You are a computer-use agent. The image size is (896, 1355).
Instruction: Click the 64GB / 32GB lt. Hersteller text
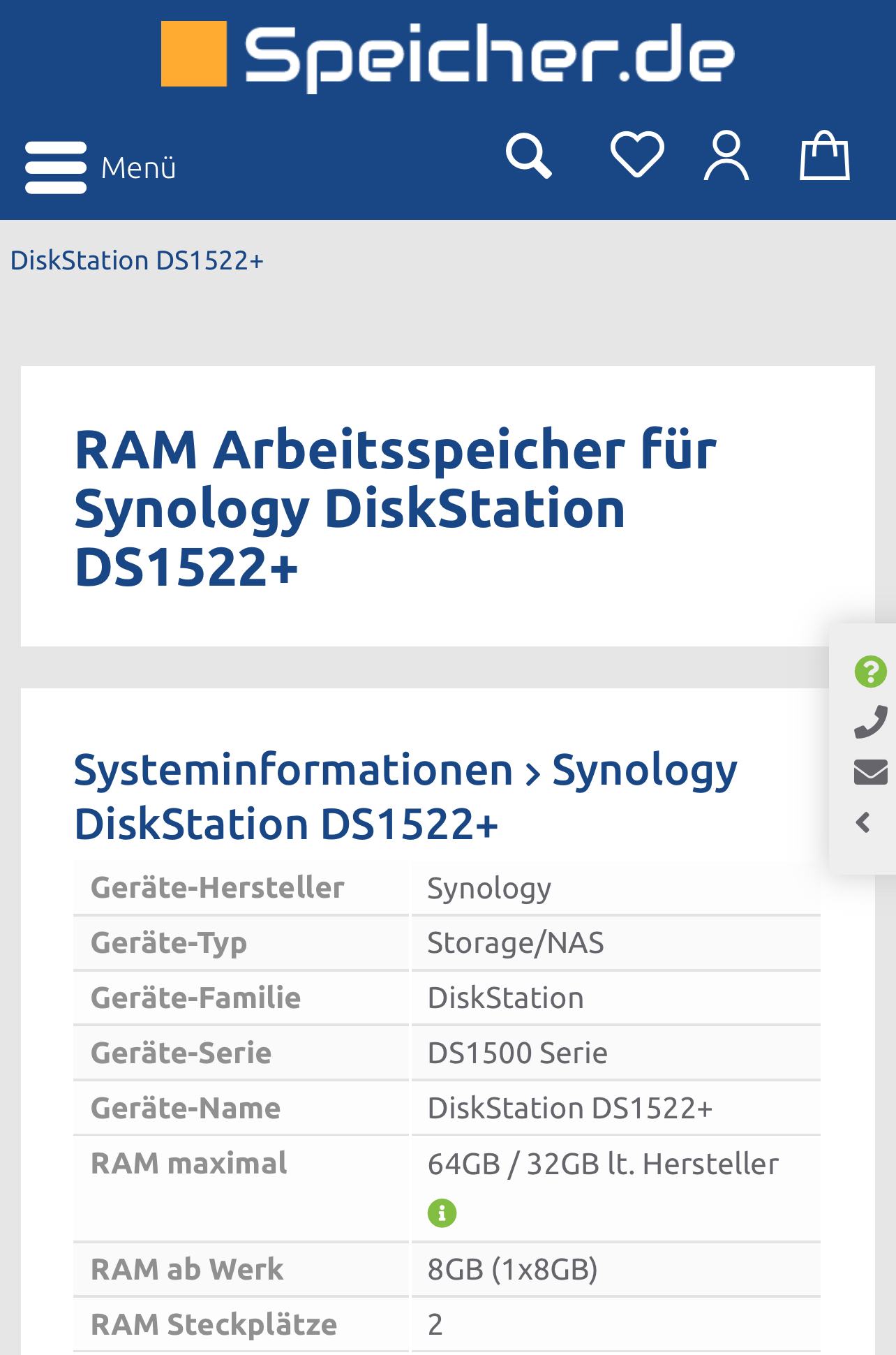[603, 1164]
